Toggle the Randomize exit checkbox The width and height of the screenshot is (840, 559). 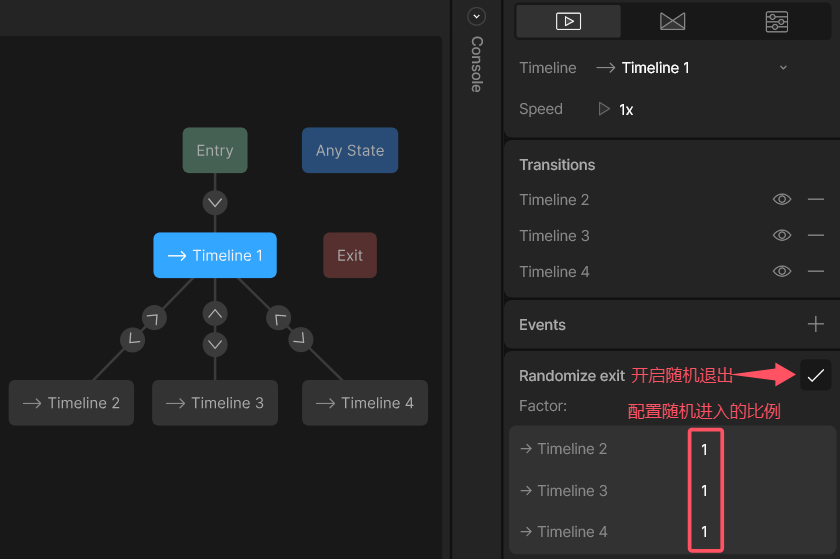(x=815, y=375)
